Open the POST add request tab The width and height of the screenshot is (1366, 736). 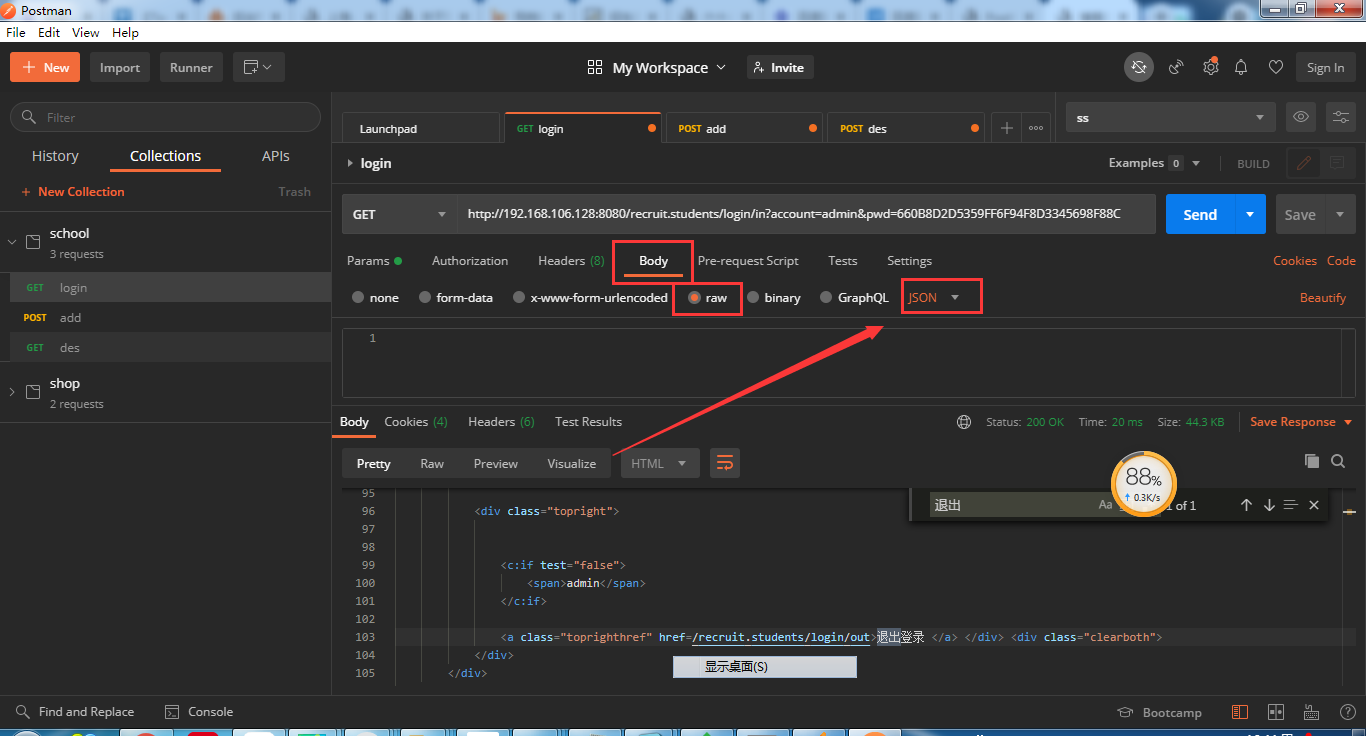coord(746,128)
